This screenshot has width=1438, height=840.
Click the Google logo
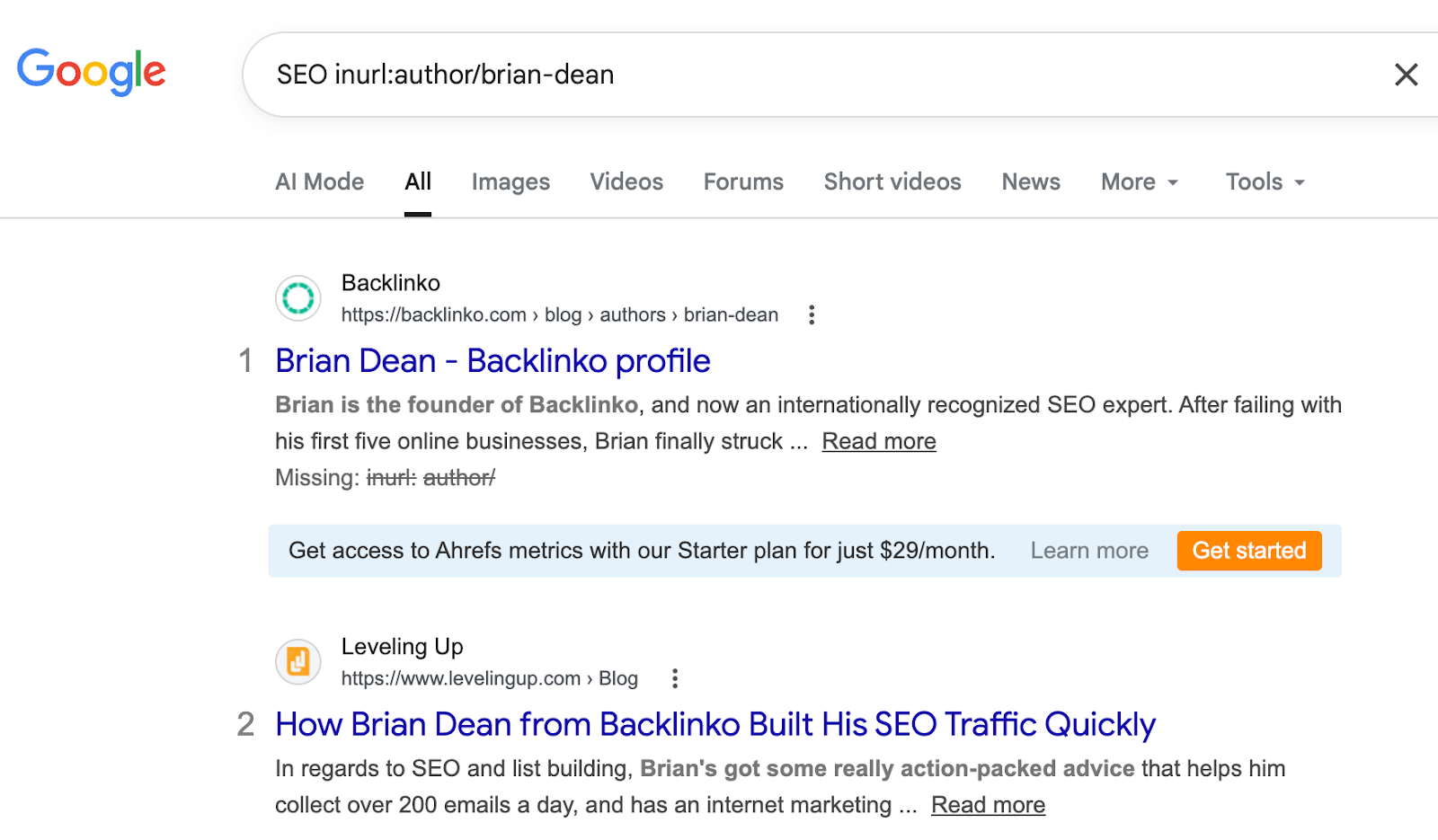[92, 72]
